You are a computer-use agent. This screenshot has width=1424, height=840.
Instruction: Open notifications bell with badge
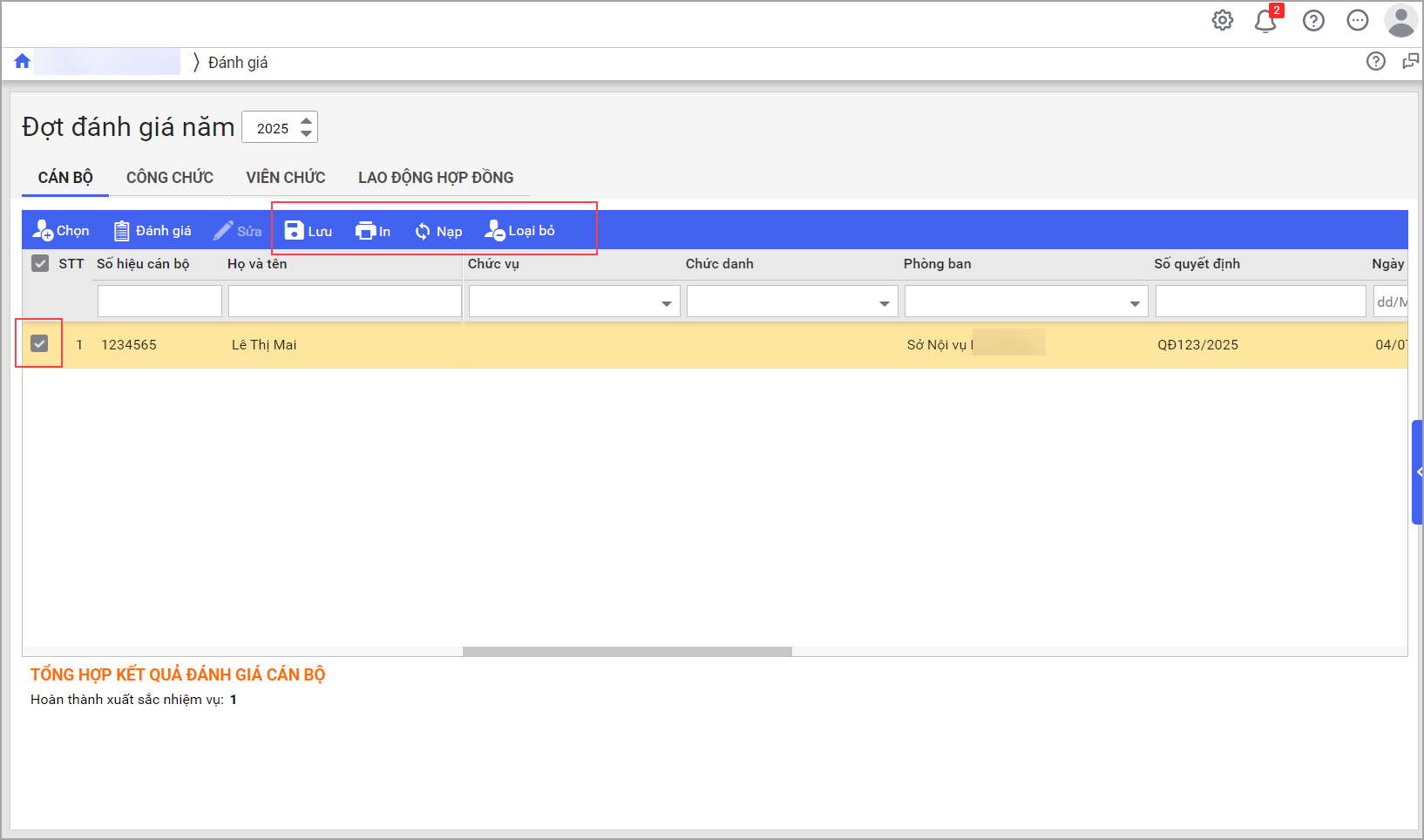pos(1265,21)
